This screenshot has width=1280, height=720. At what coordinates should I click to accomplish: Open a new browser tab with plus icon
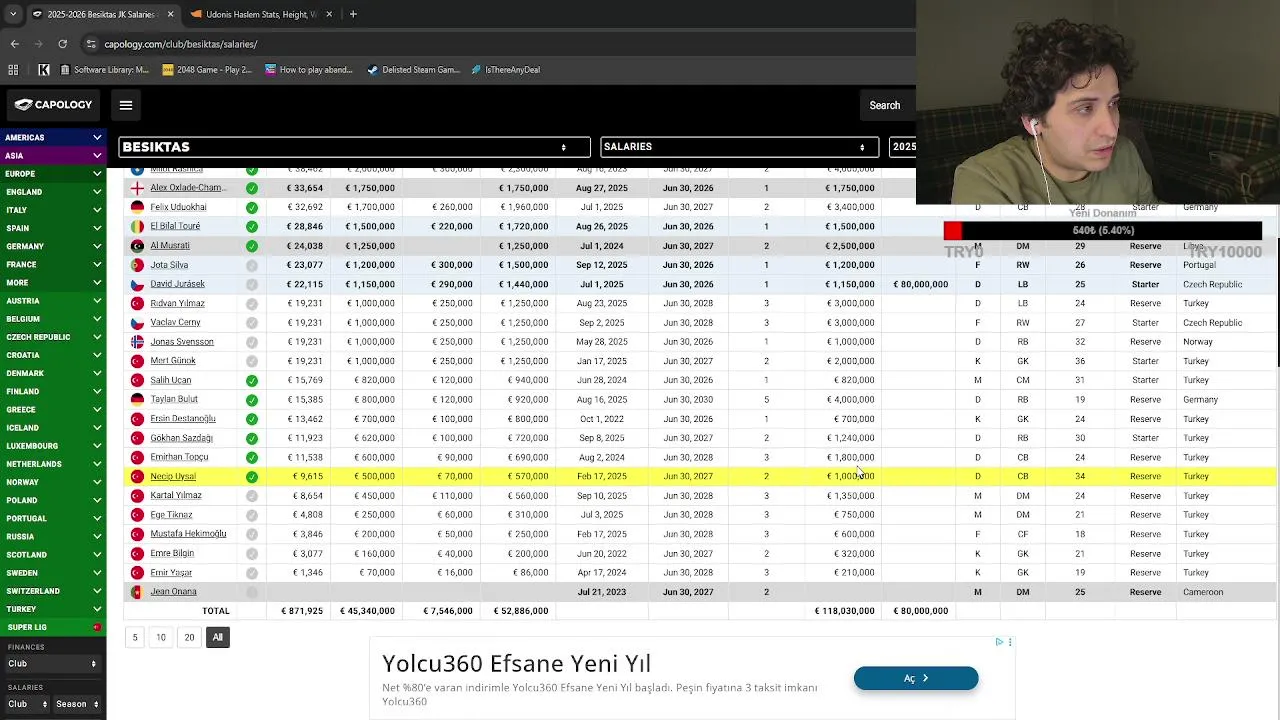pyautogui.click(x=353, y=14)
